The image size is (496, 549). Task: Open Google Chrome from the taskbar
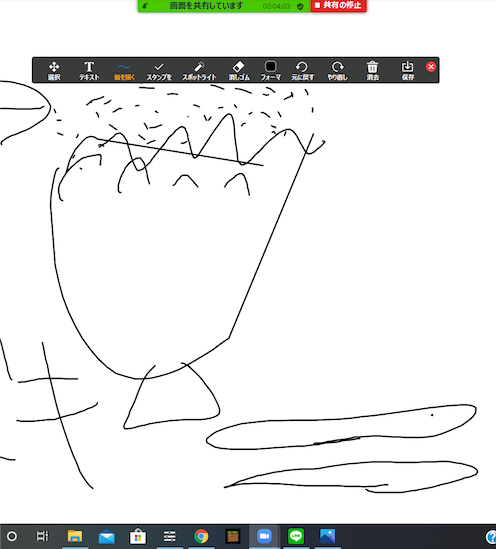201,536
